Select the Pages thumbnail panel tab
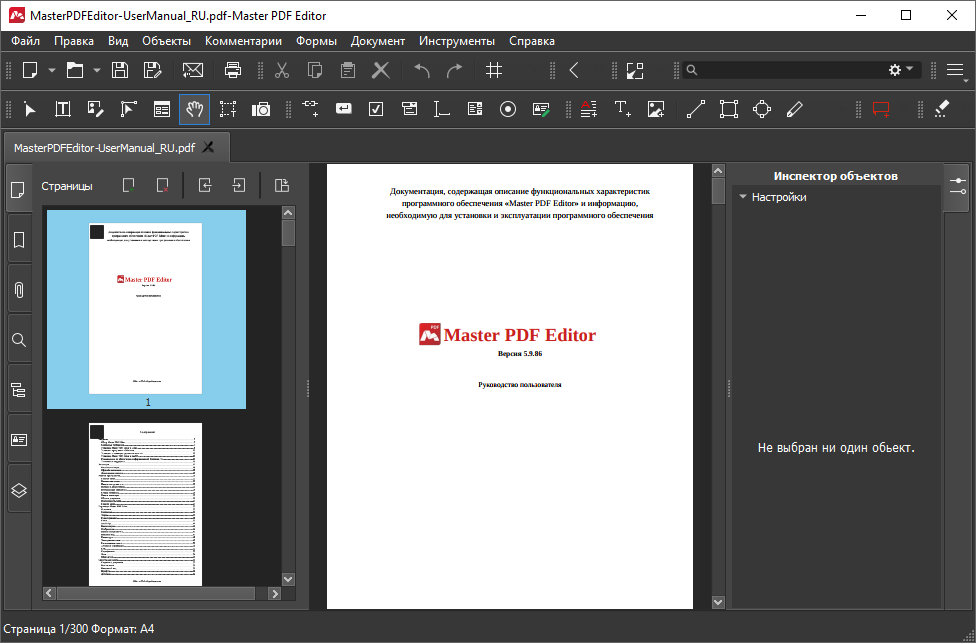 18,190
